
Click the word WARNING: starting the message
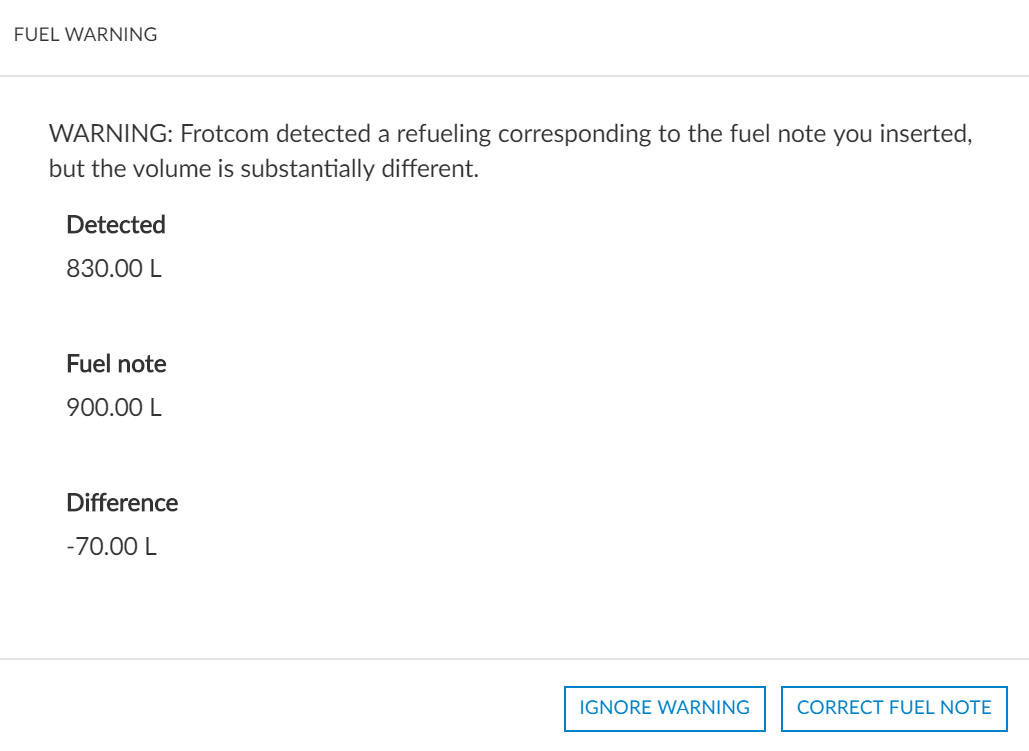point(110,135)
